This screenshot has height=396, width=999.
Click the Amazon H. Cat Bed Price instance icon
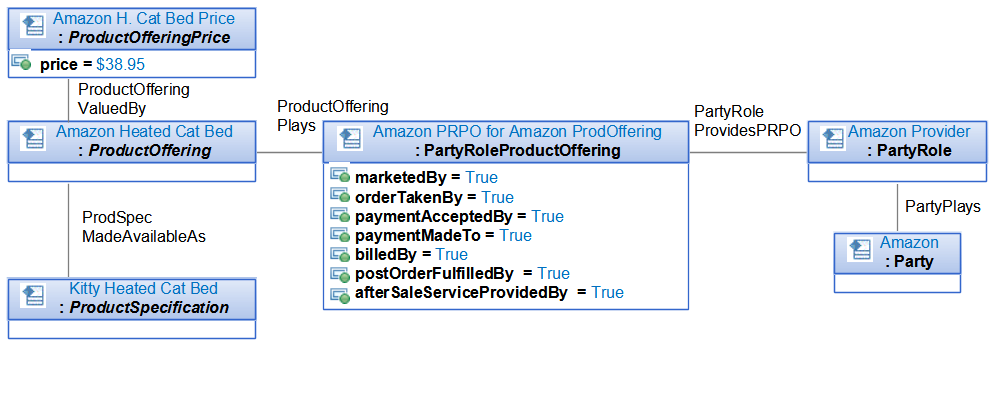pos(32,26)
